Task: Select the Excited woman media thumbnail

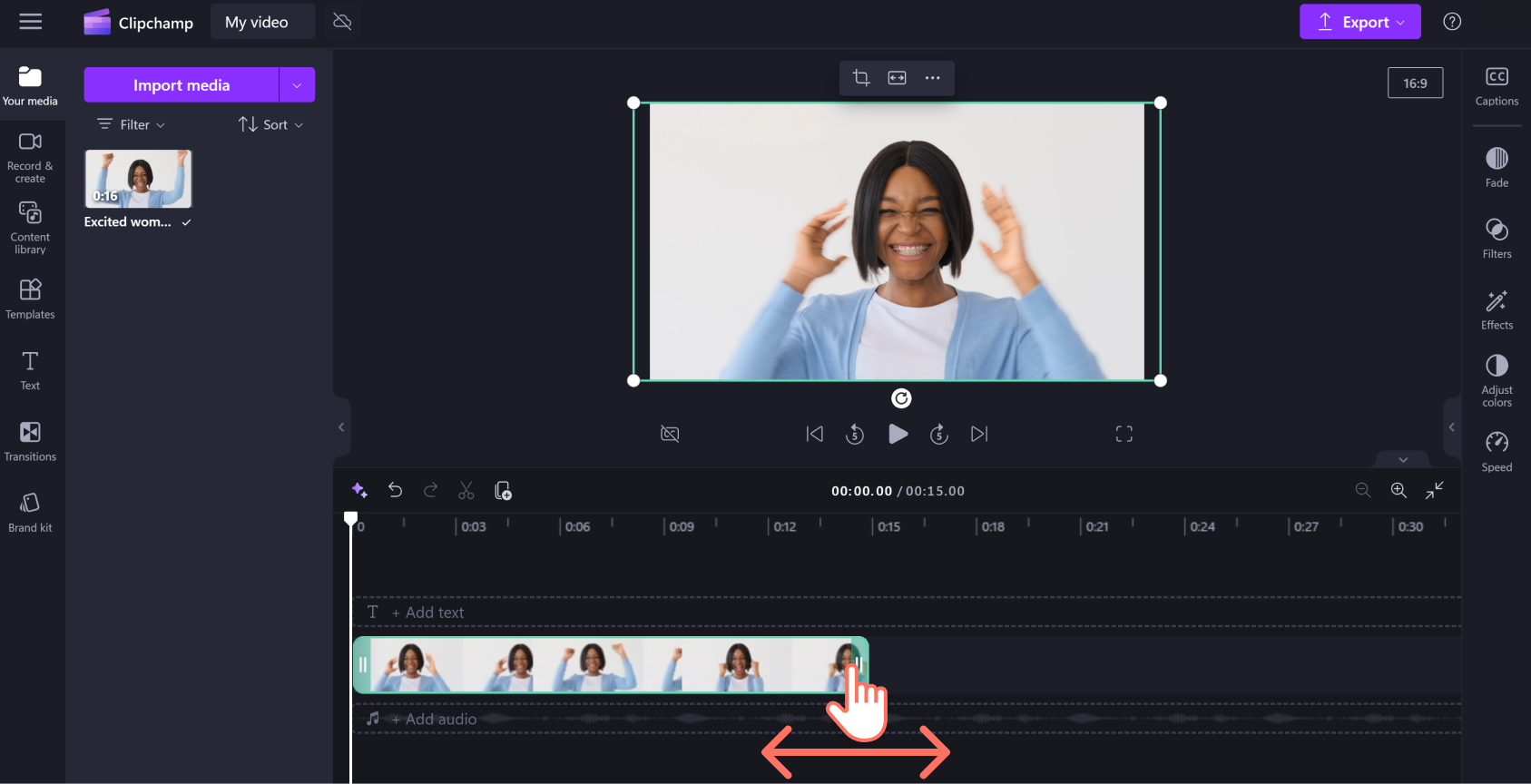Action: (138, 179)
